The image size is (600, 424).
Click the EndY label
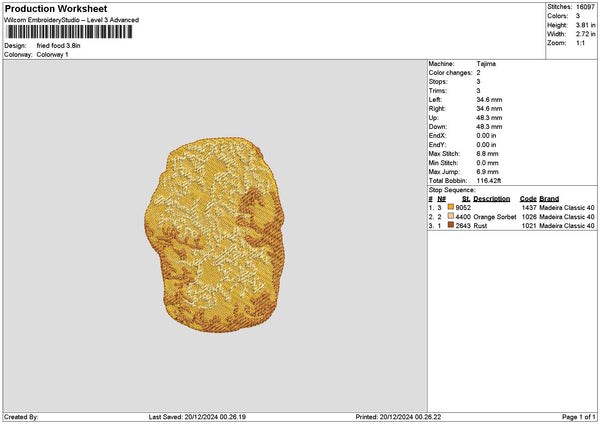(x=437, y=145)
